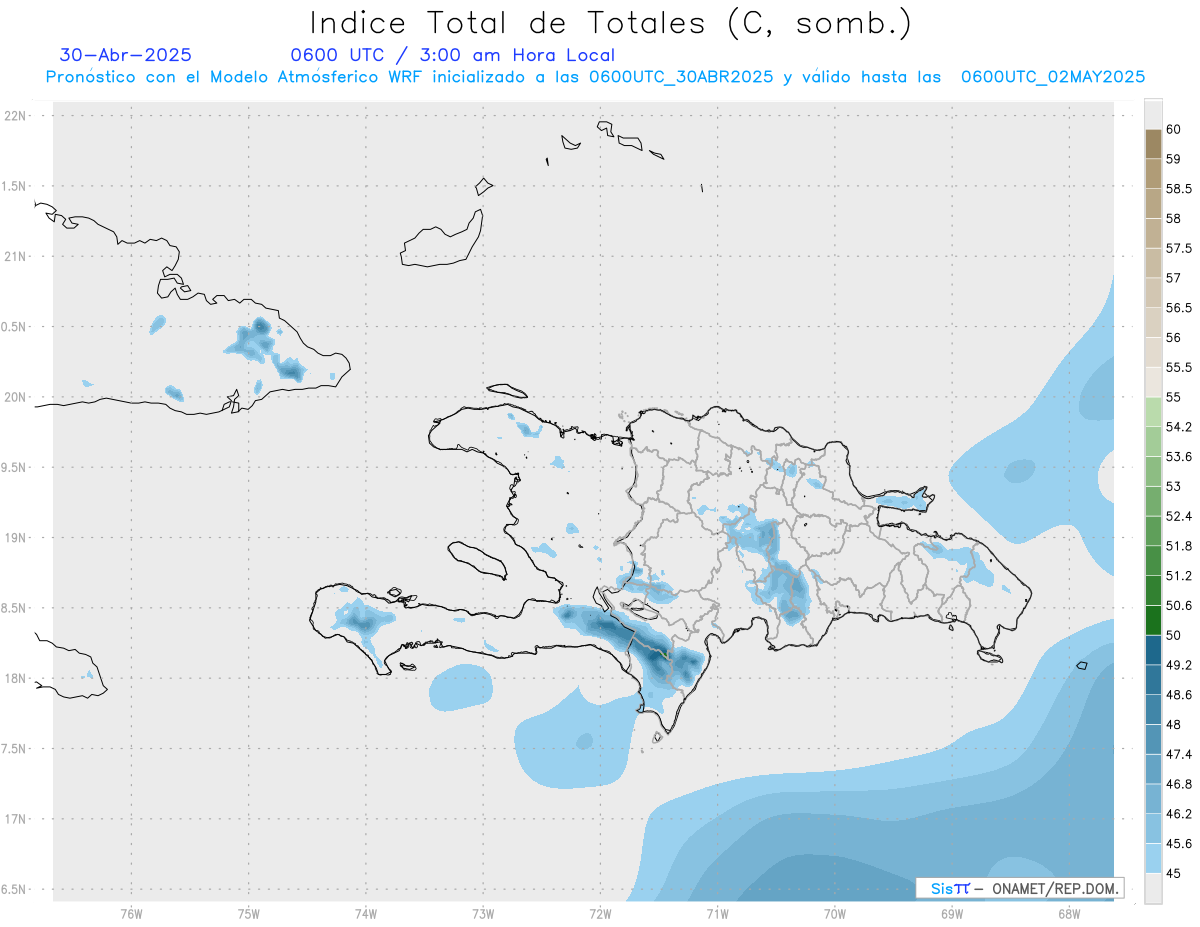Viewport: 1200px width, 927px height.
Task: Click the "18N" latitude label
Action: (17, 679)
